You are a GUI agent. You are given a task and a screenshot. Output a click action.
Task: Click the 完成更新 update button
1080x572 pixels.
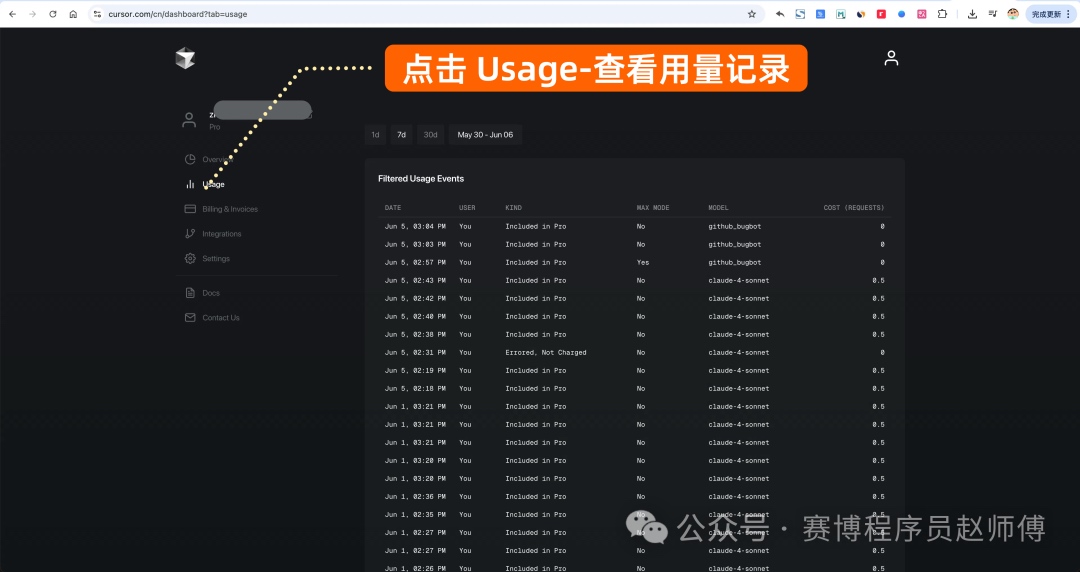1051,14
